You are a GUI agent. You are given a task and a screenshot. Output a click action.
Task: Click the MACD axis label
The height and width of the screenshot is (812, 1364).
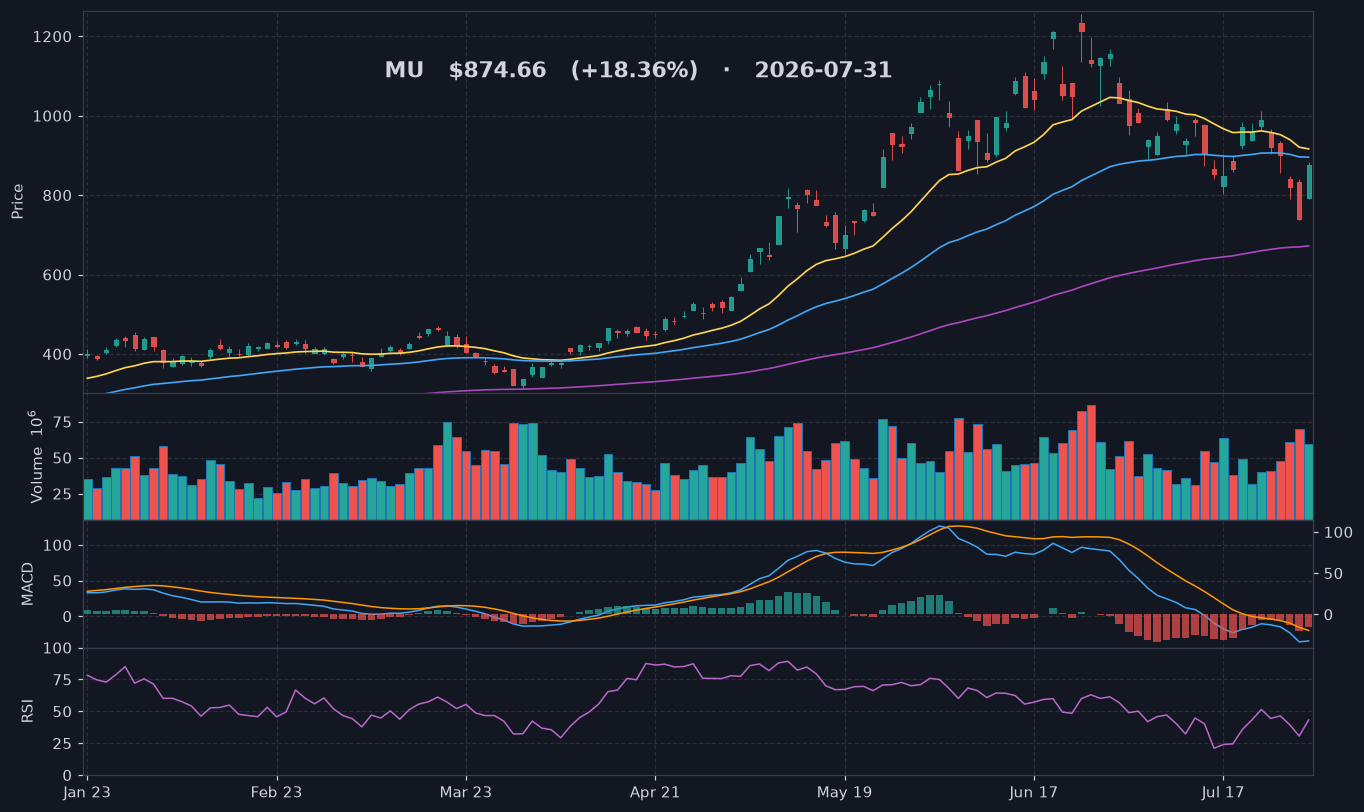click(28, 583)
